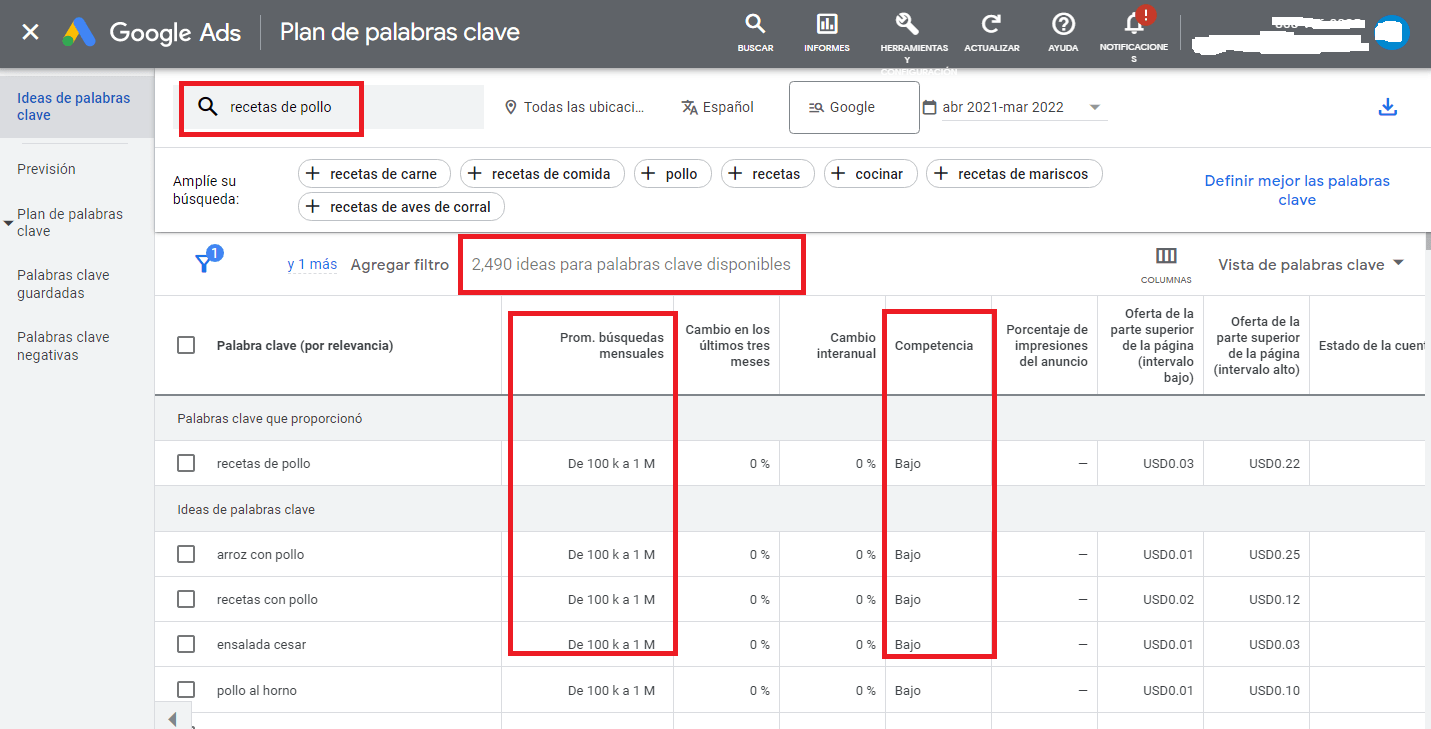Sort by the Competencia column header
This screenshot has width=1431, height=729.
[x=934, y=345]
